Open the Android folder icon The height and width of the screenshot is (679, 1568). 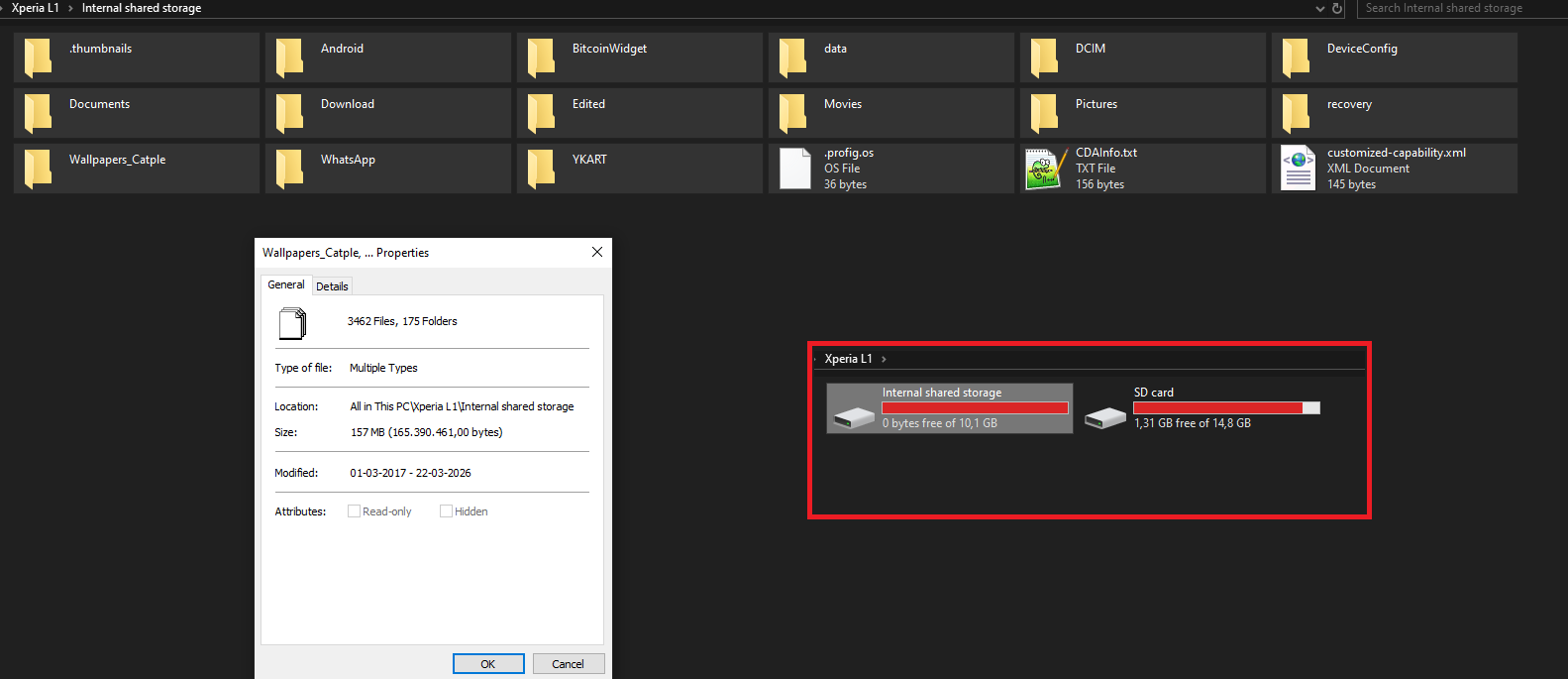[x=289, y=57]
